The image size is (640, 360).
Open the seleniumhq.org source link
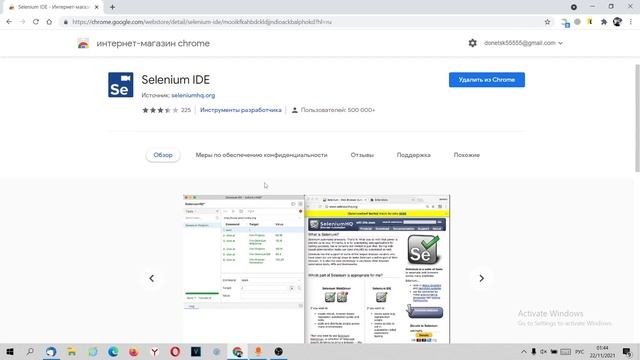pos(193,95)
